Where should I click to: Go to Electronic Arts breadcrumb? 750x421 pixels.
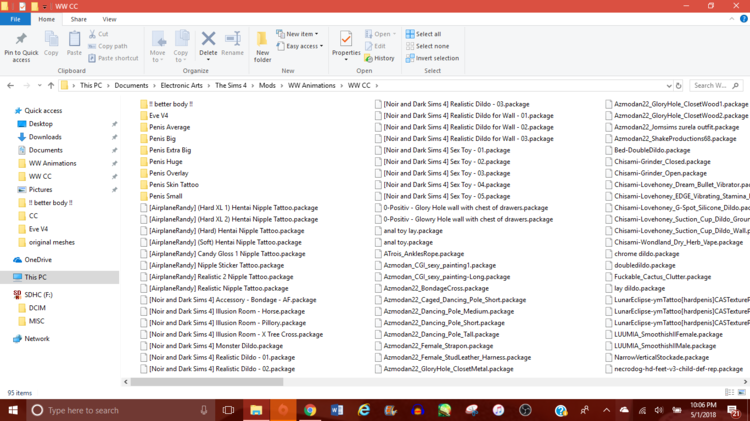(x=181, y=86)
